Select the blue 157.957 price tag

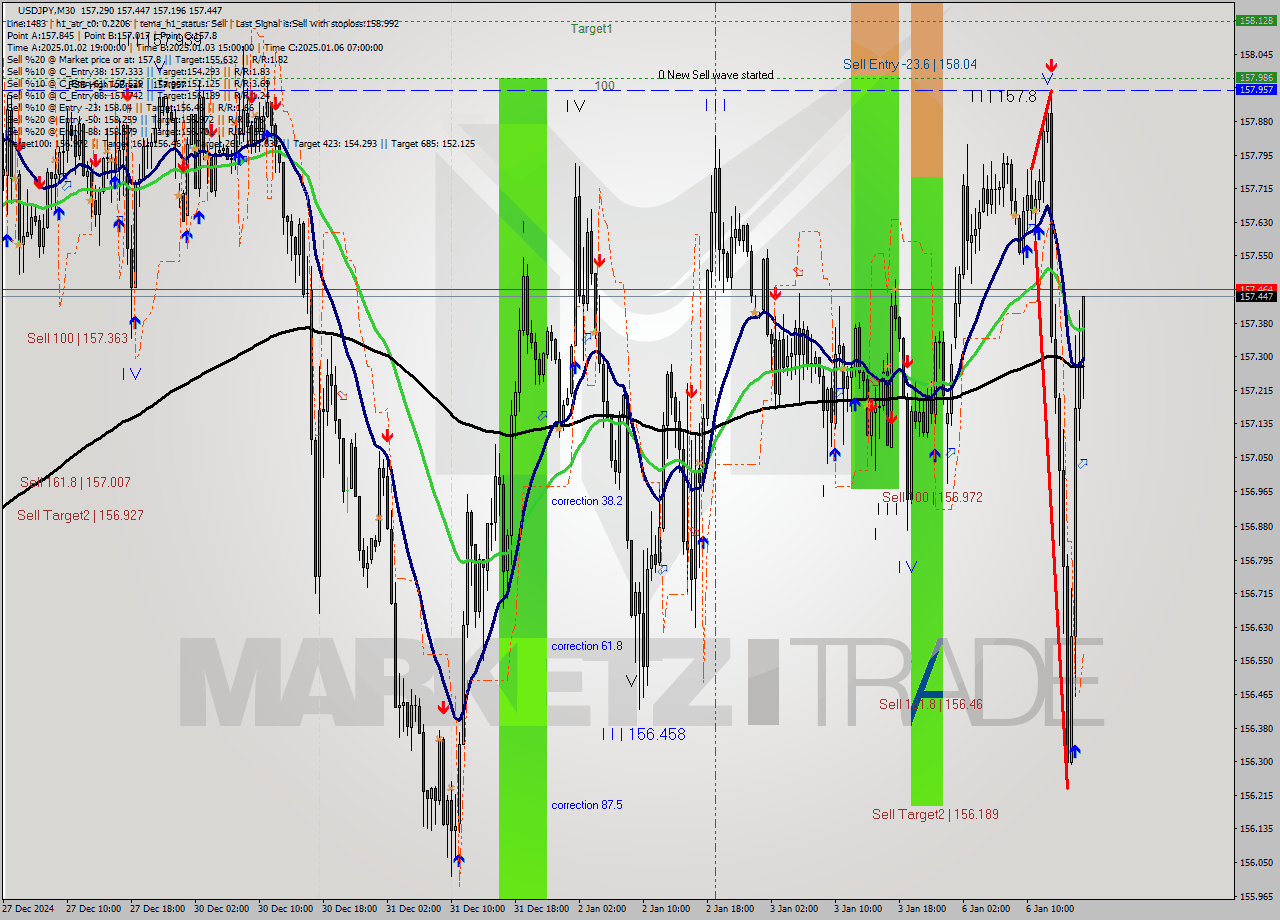click(x=1256, y=89)
